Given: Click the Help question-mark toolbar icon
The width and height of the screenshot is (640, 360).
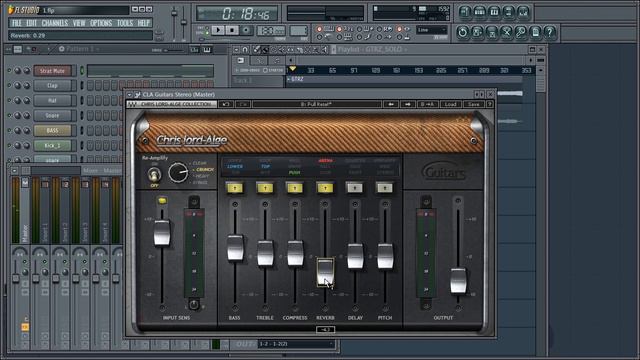Looking at the screenshot, I should coord(550,32).
